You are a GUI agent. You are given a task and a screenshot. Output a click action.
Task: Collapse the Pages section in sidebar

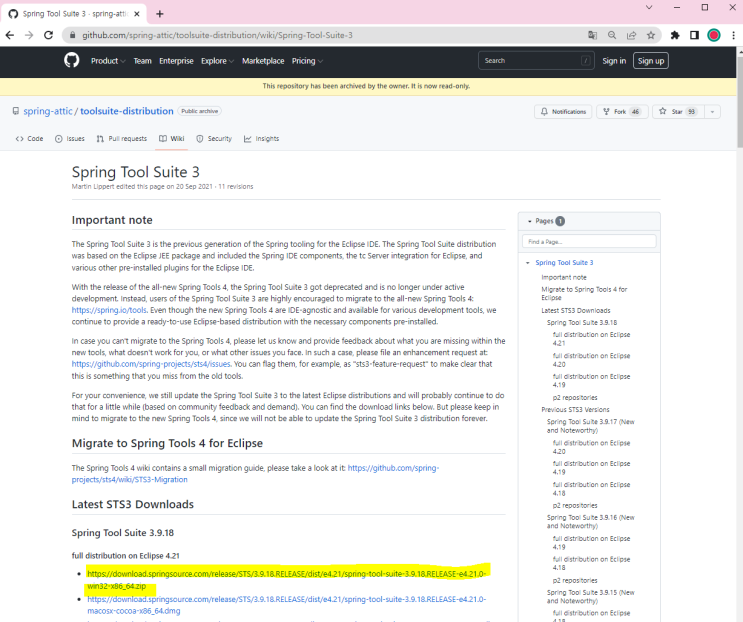point(527,221)
